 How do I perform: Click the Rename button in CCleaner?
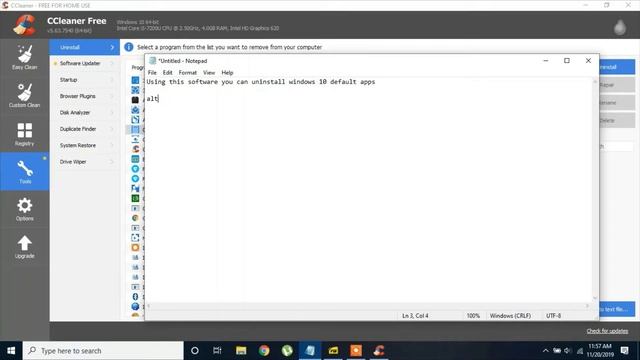point(617,102)
